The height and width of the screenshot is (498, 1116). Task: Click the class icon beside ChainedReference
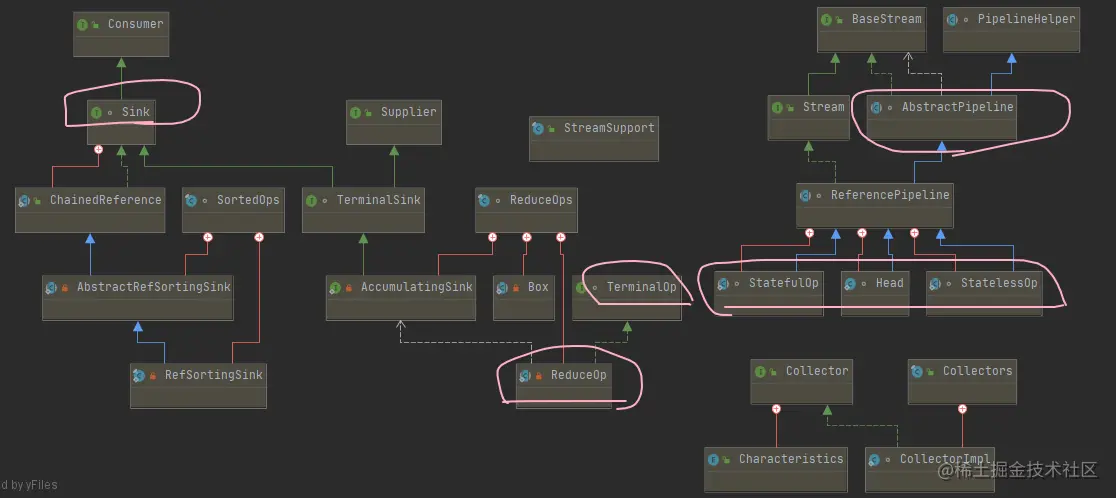tap(24, 201)
